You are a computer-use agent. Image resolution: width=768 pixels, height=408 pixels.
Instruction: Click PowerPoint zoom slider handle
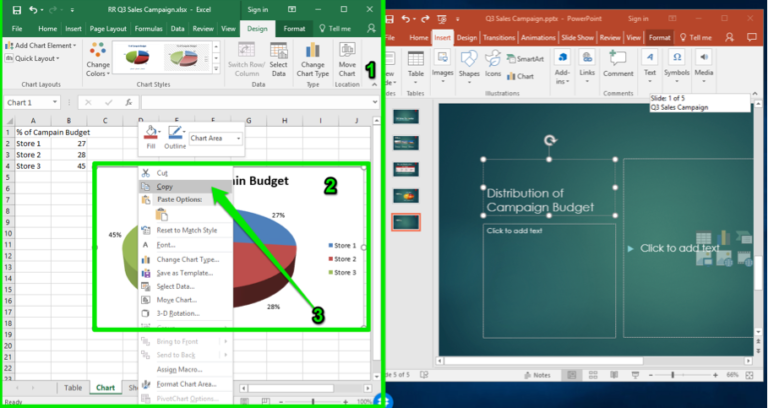pos(672,375)
